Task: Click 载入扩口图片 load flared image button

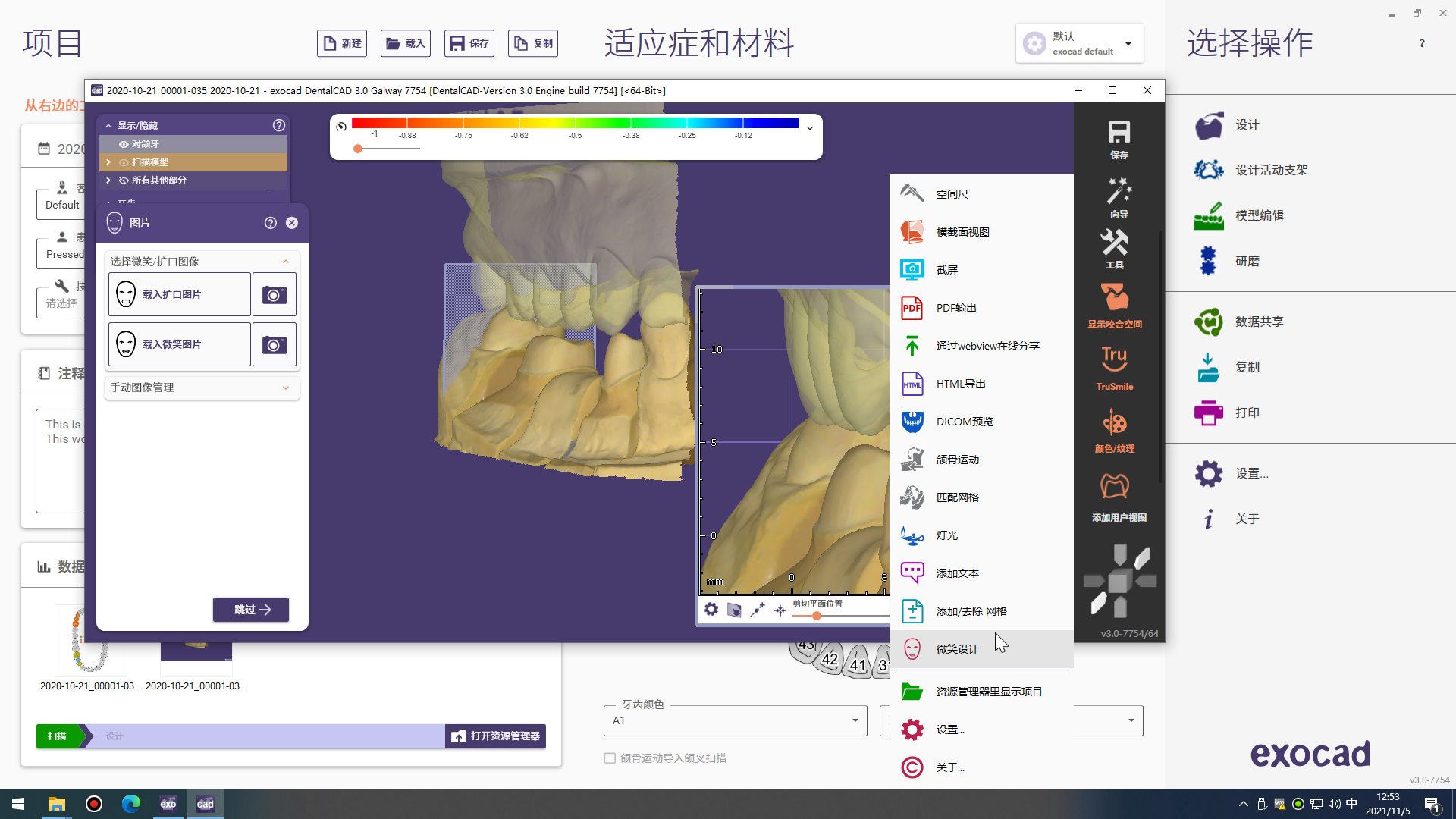Action: [x=180, y=294]
